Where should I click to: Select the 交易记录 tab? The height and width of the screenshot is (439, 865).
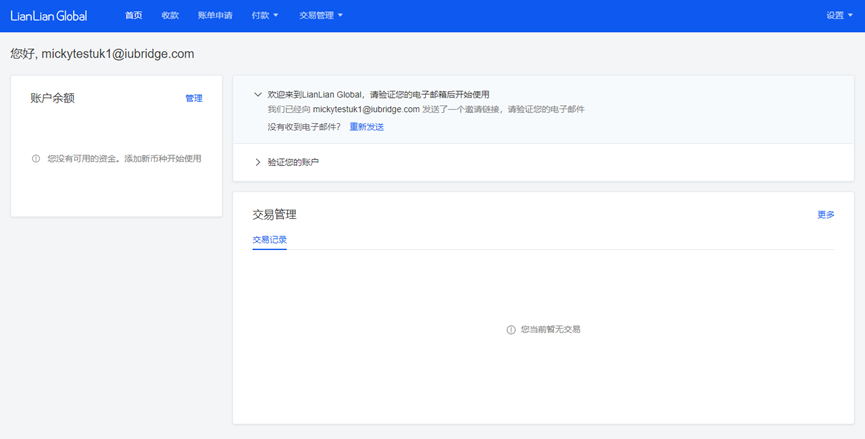point(270,240)
